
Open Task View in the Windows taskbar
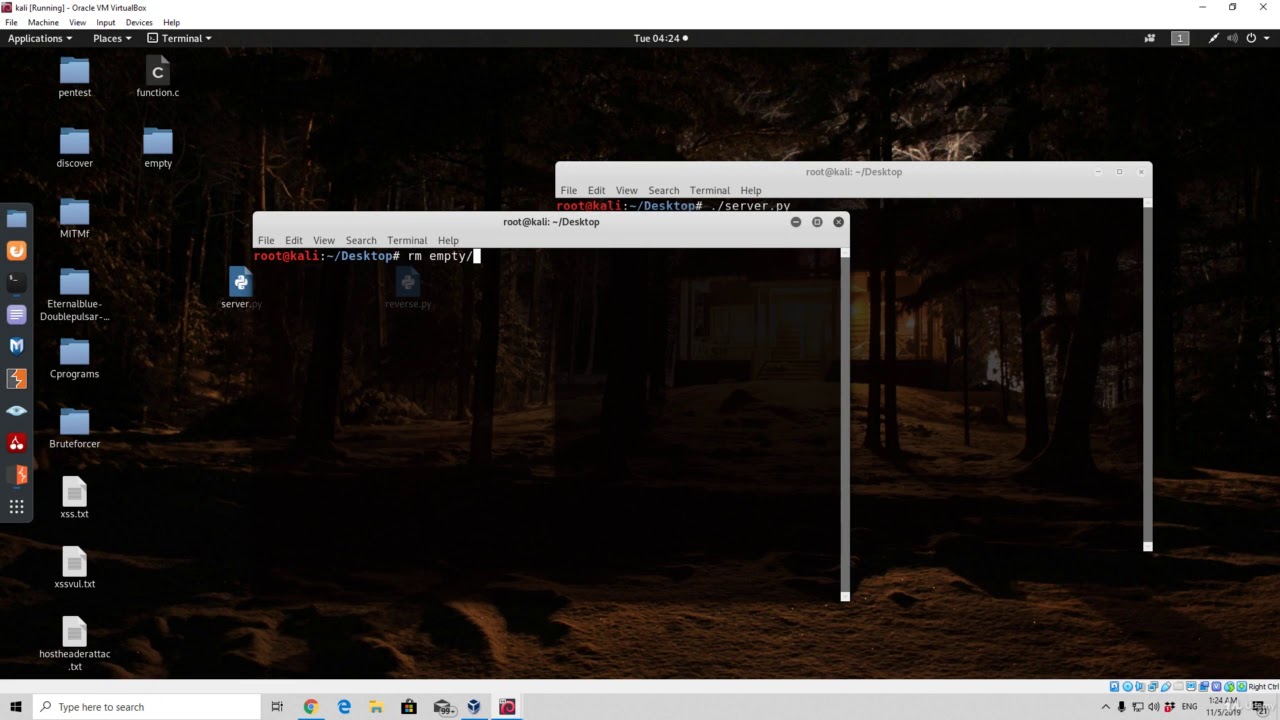(277, 707)
